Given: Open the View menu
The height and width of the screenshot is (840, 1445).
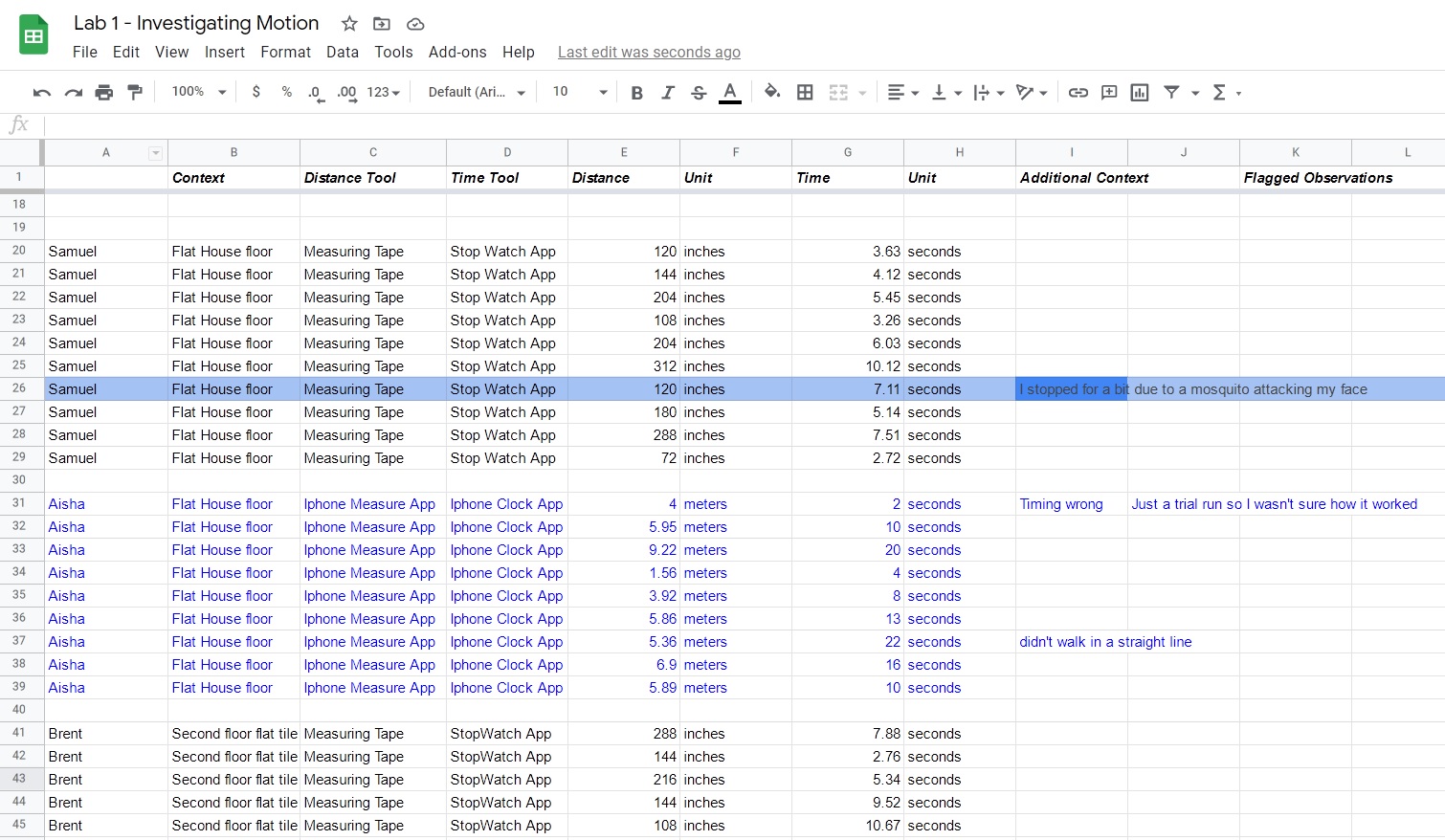Looking at the screenshot, I should point(172,53).
